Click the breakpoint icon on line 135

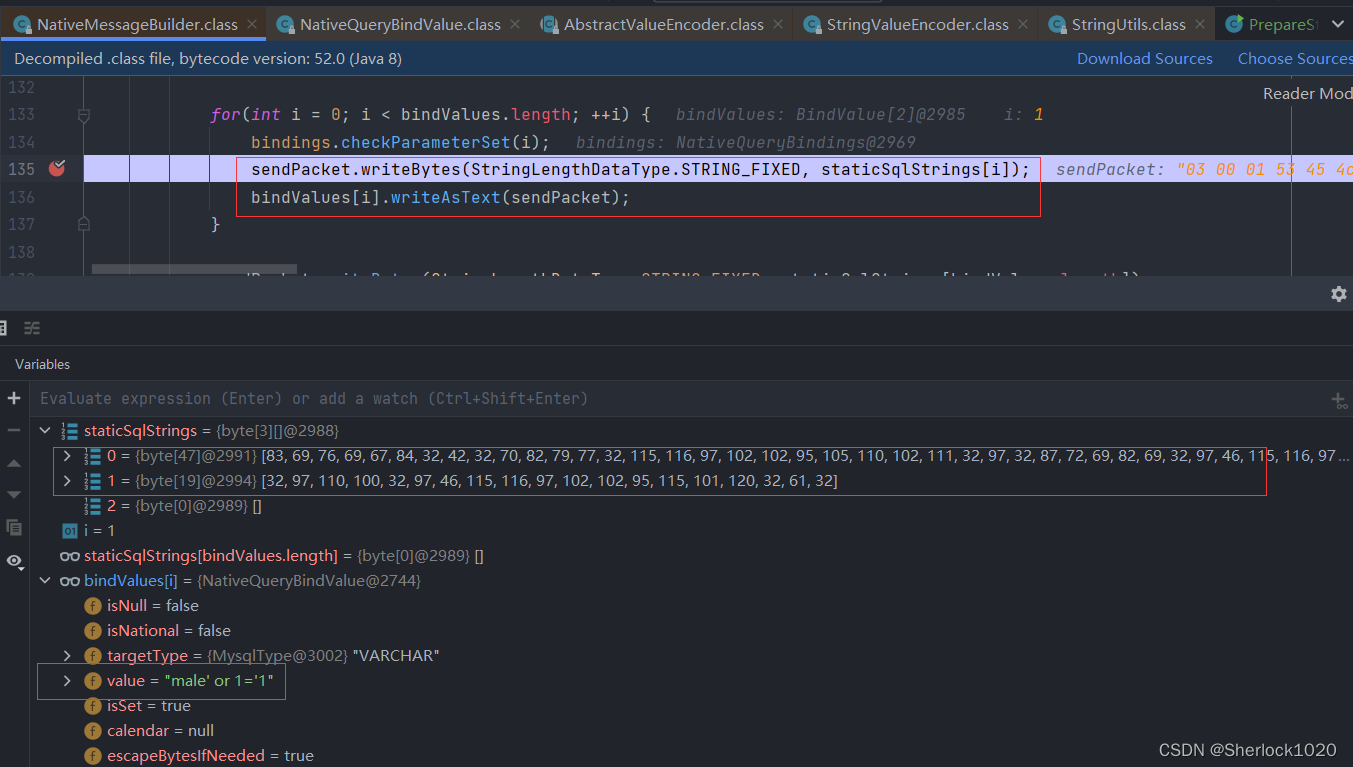57,168
